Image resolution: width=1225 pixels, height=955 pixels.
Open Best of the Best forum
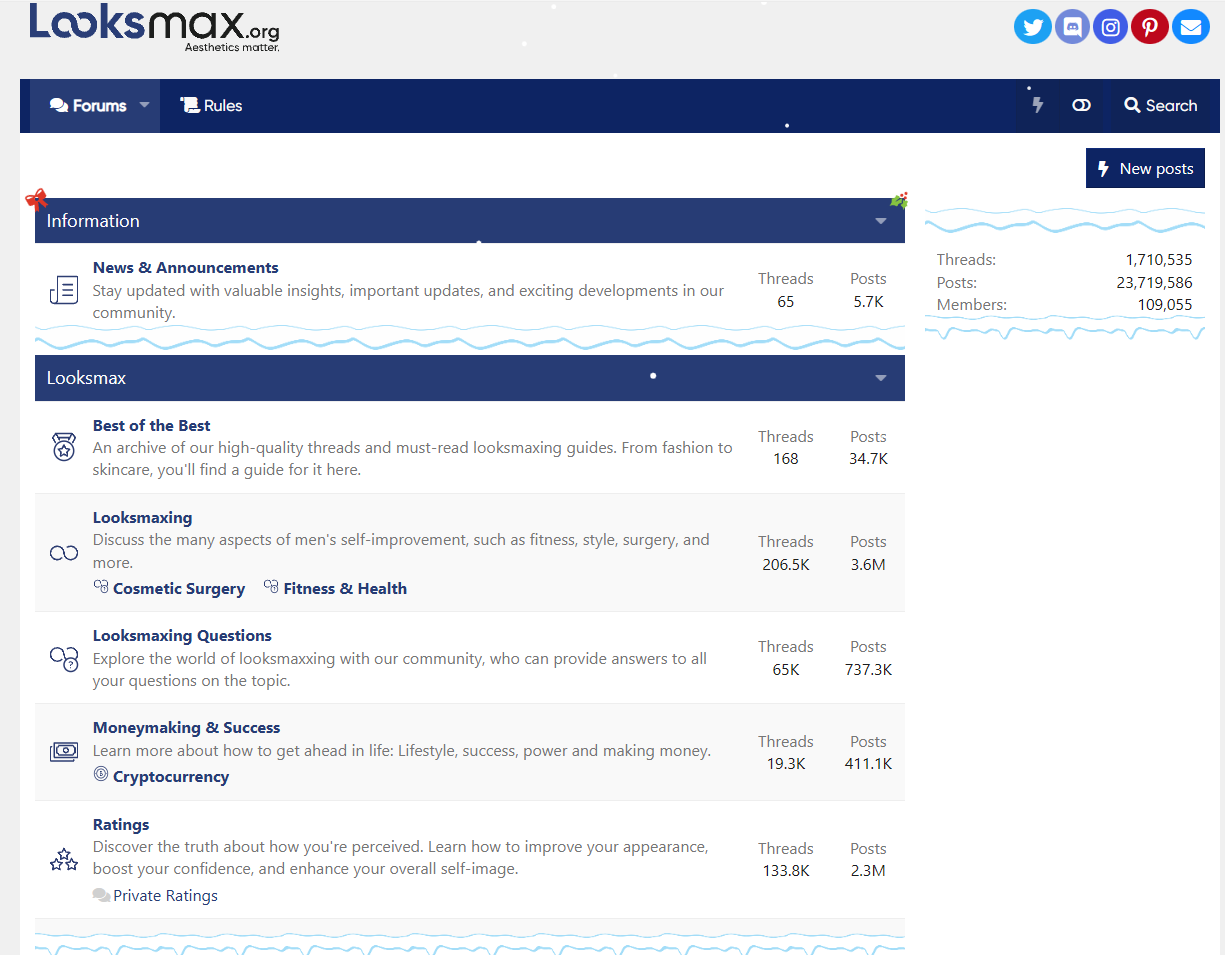point(152,425)
